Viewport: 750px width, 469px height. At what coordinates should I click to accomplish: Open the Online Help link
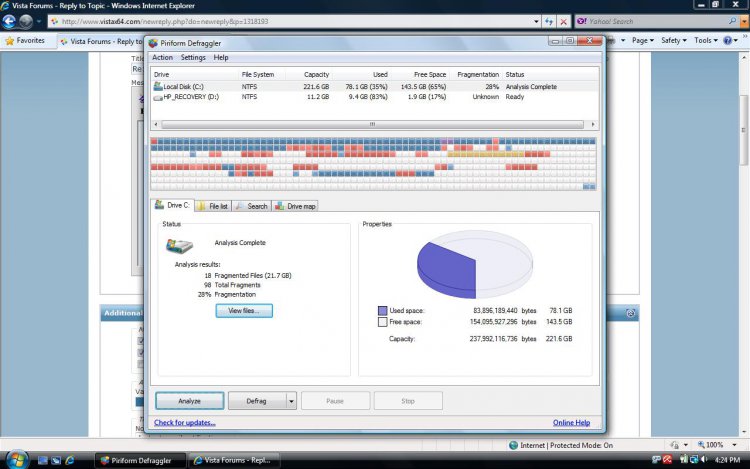[571, 423]
